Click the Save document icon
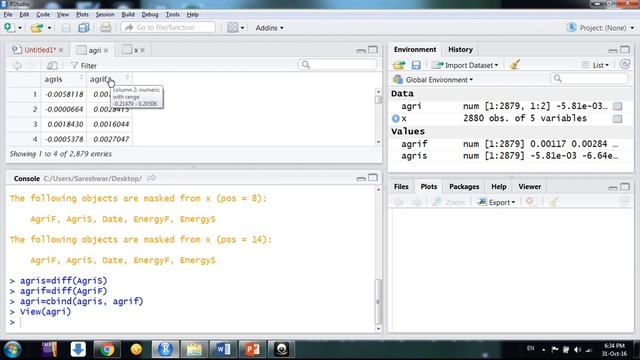 [66, 27]
